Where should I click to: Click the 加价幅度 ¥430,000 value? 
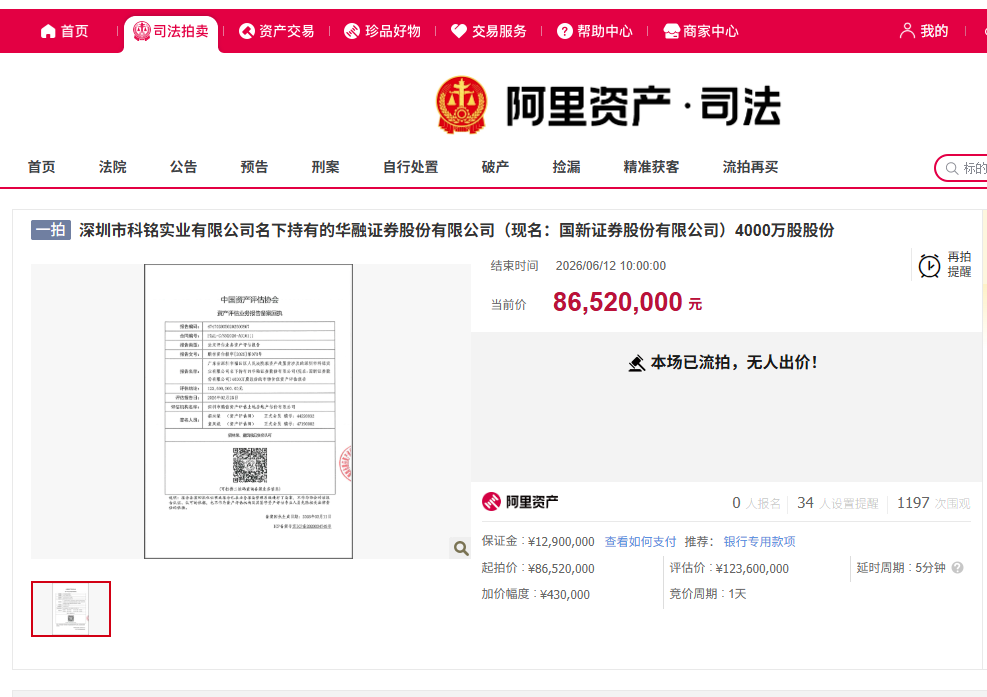pos(565,594)
